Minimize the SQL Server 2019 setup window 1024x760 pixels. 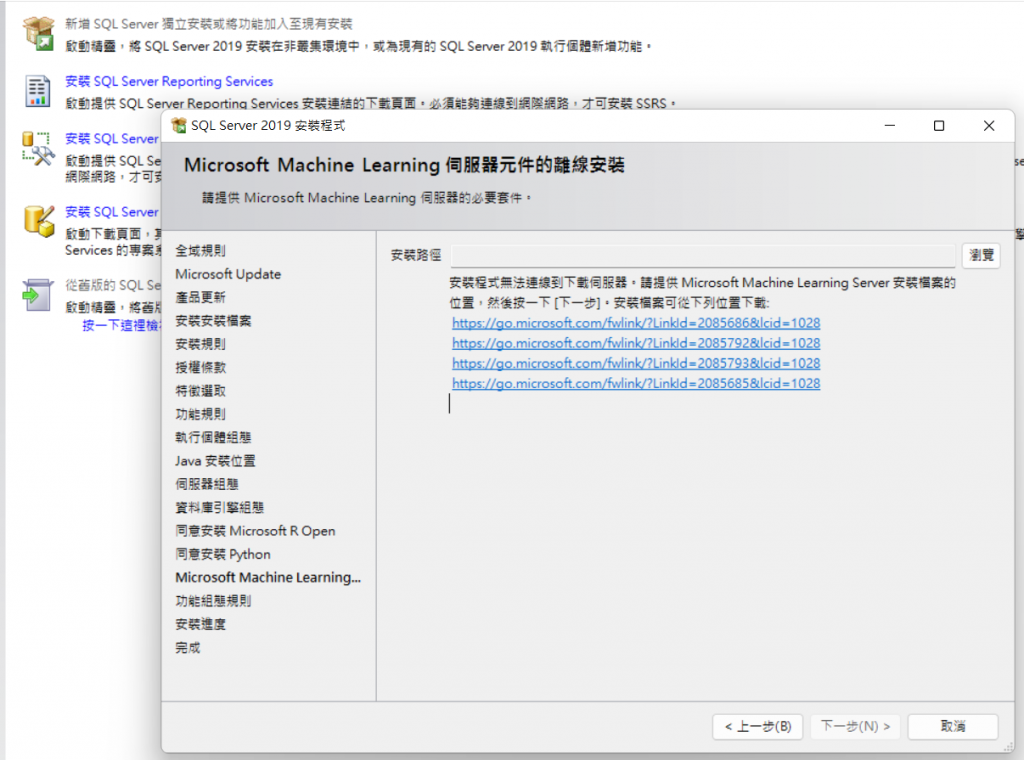click(889, 125)
